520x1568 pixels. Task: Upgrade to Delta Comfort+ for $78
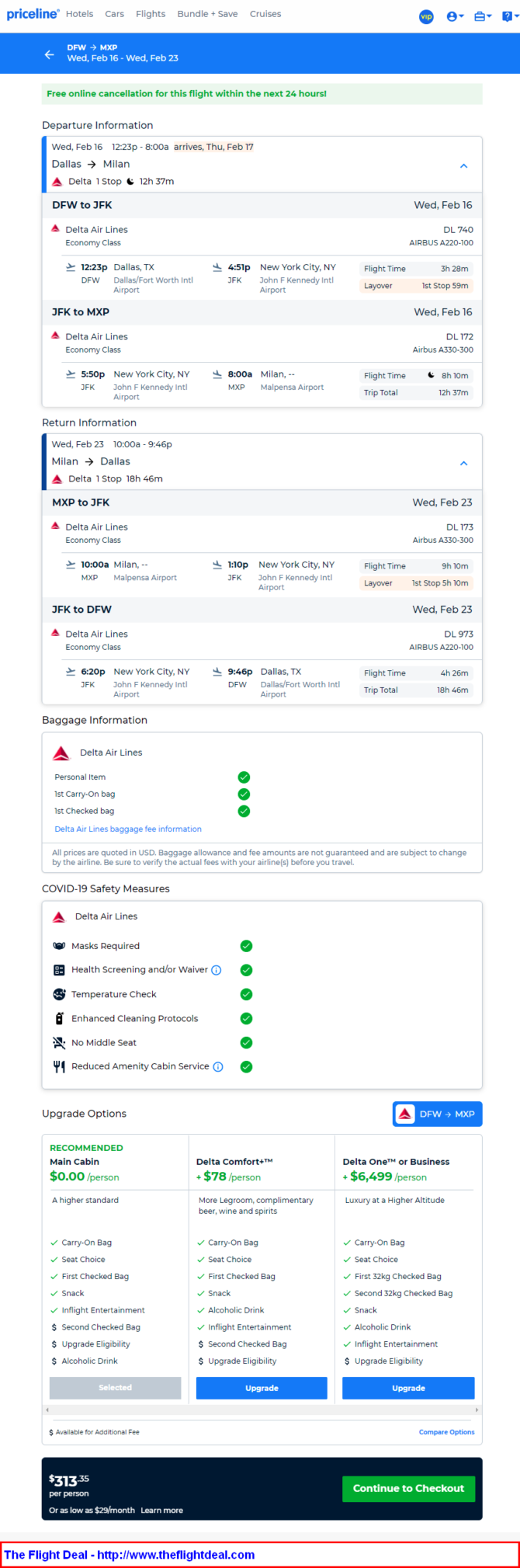pyautogui.click(x=262, y=1388)
